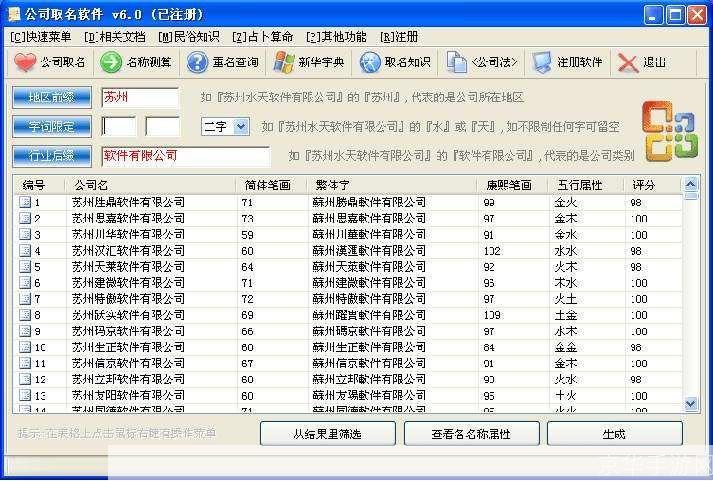
Task: Click stroke count 59 in 苏州川华 row
Action: point(247,235)
